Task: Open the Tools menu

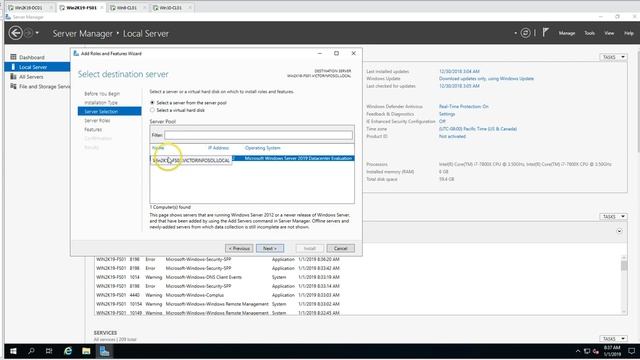Action: (589, 33)
